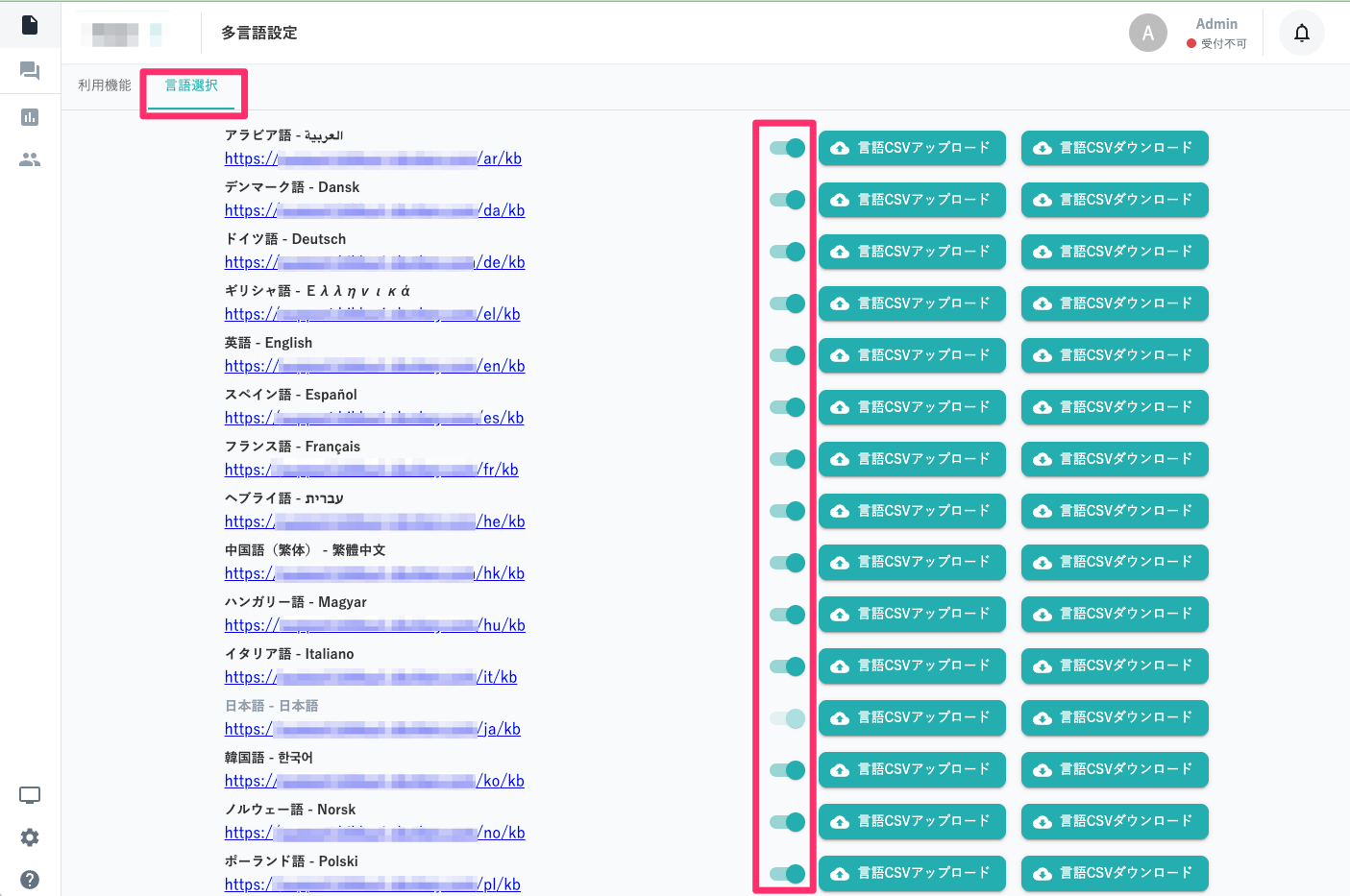Open the Norwegian /no/kb link

(375, 834)
